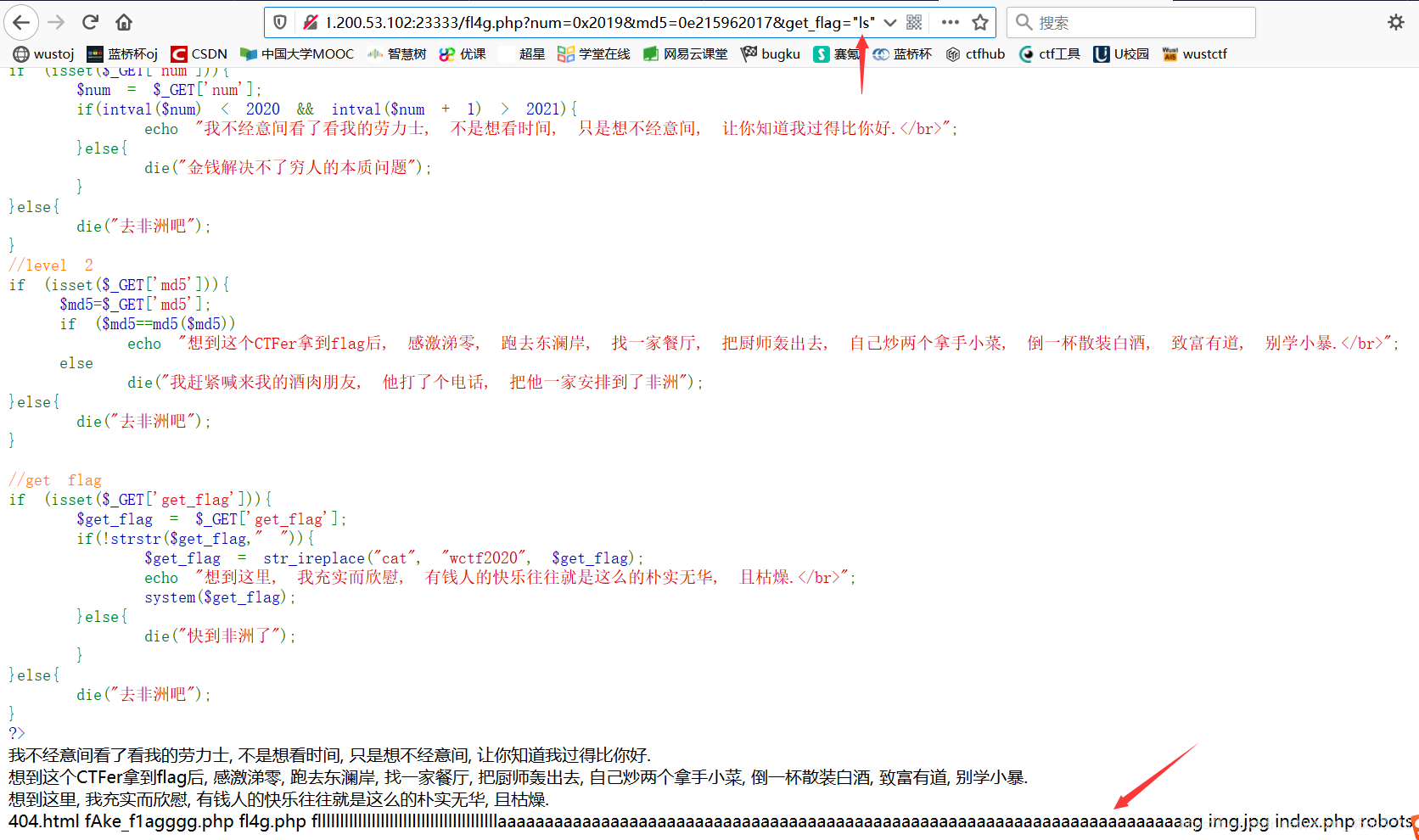
Task: Click the die("金钱解决不了穷人的本质问题") line
Action: (x=289, y=168)
